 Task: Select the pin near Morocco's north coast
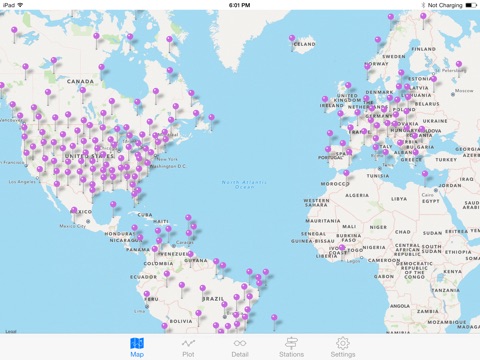point(346,173)
